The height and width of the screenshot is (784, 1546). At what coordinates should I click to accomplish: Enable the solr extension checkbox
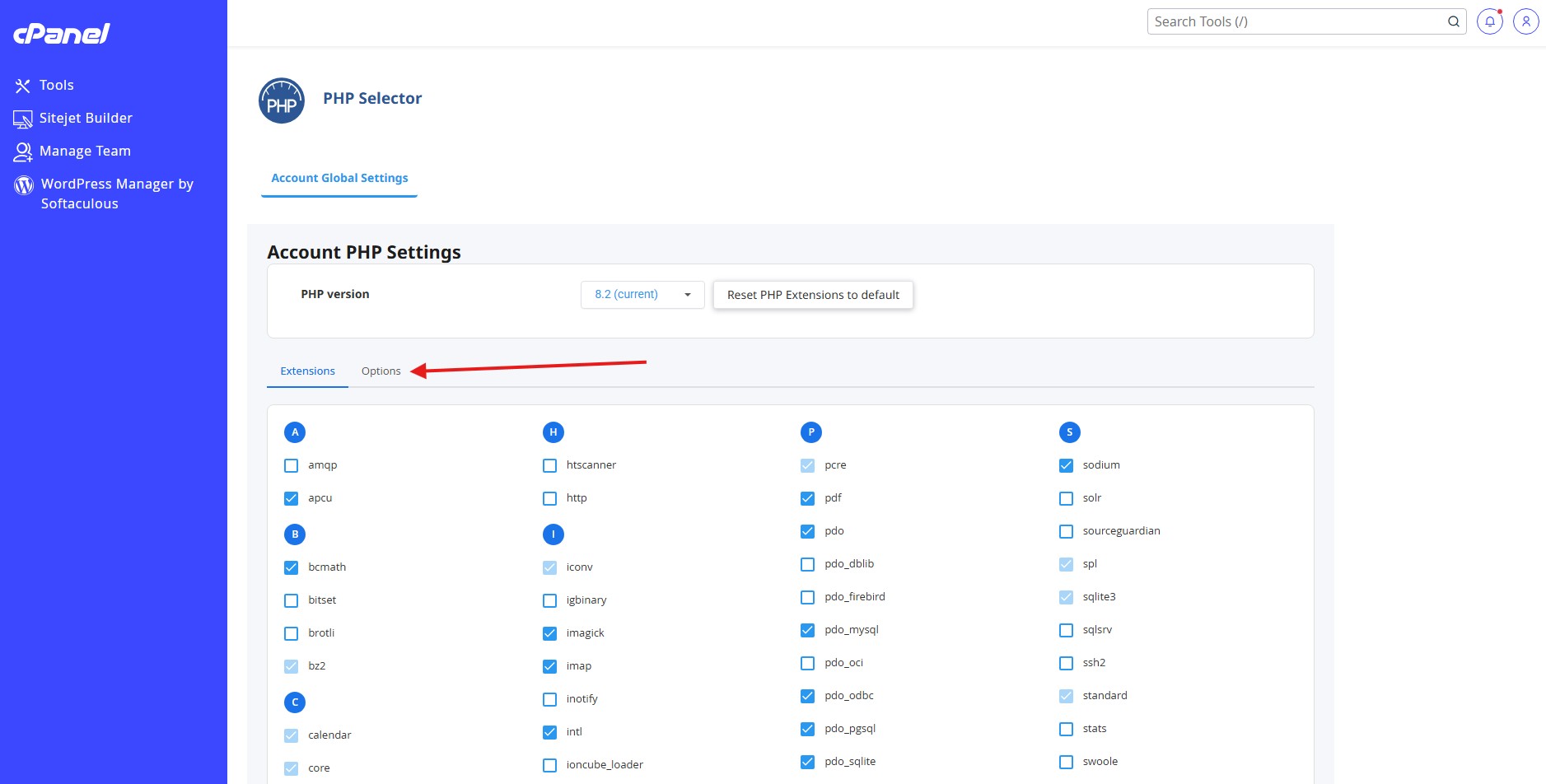(1066, 498)
